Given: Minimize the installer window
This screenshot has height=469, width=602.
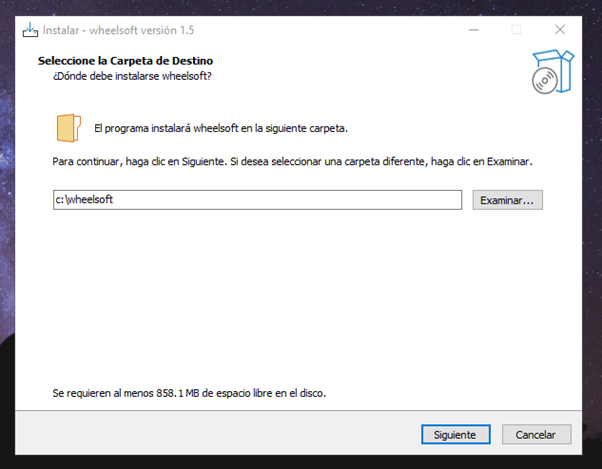Looking at the screenshot, I should click(473, 29).
